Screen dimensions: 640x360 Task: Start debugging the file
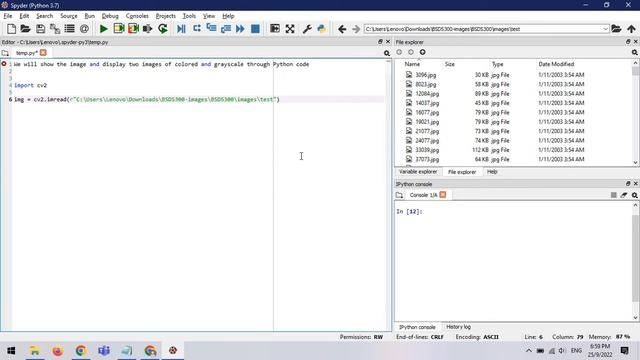click(181, 29)
